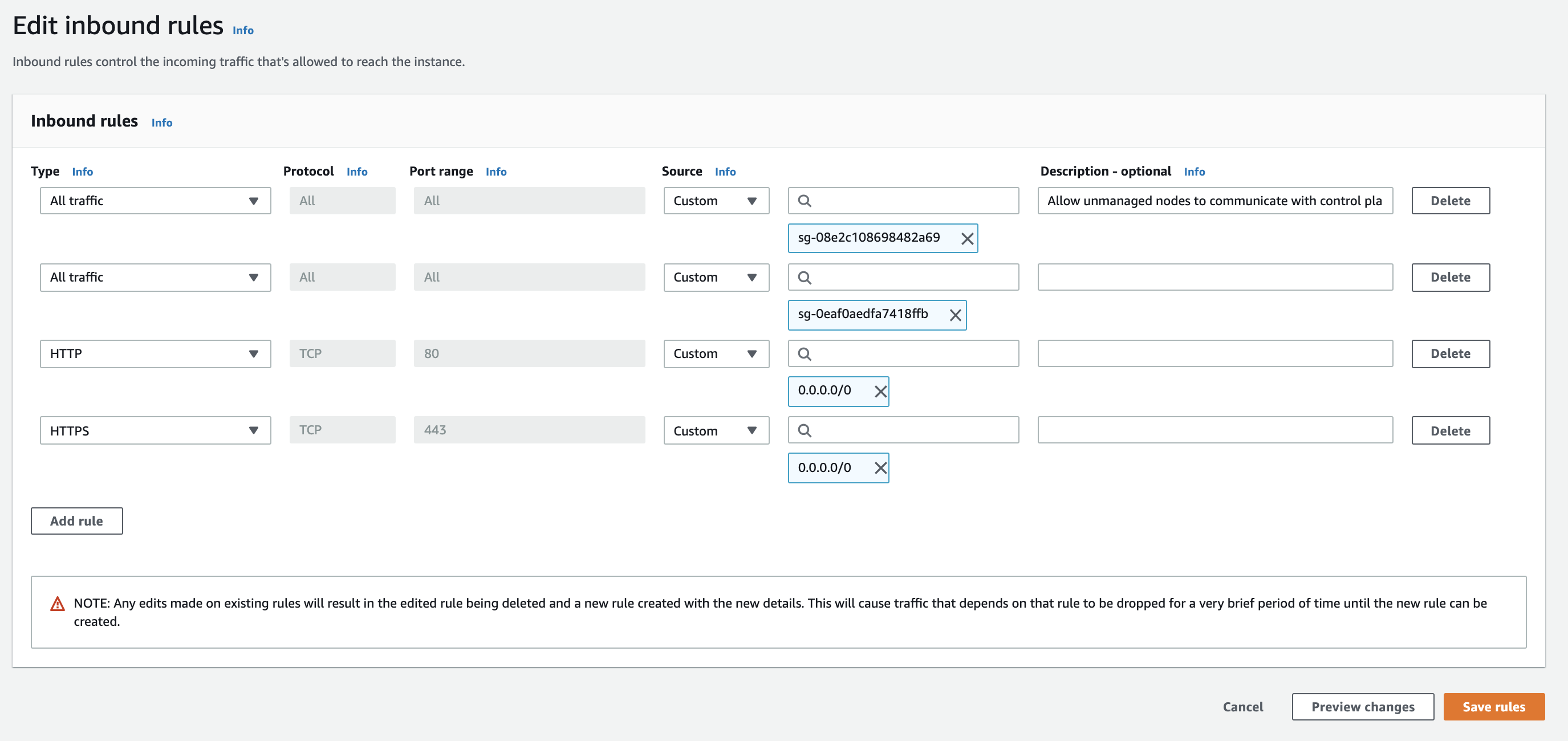Click the Delete icon for first All traffic rule
The height and width of the screenshot is (741, 1568).
pos(1451,200)
